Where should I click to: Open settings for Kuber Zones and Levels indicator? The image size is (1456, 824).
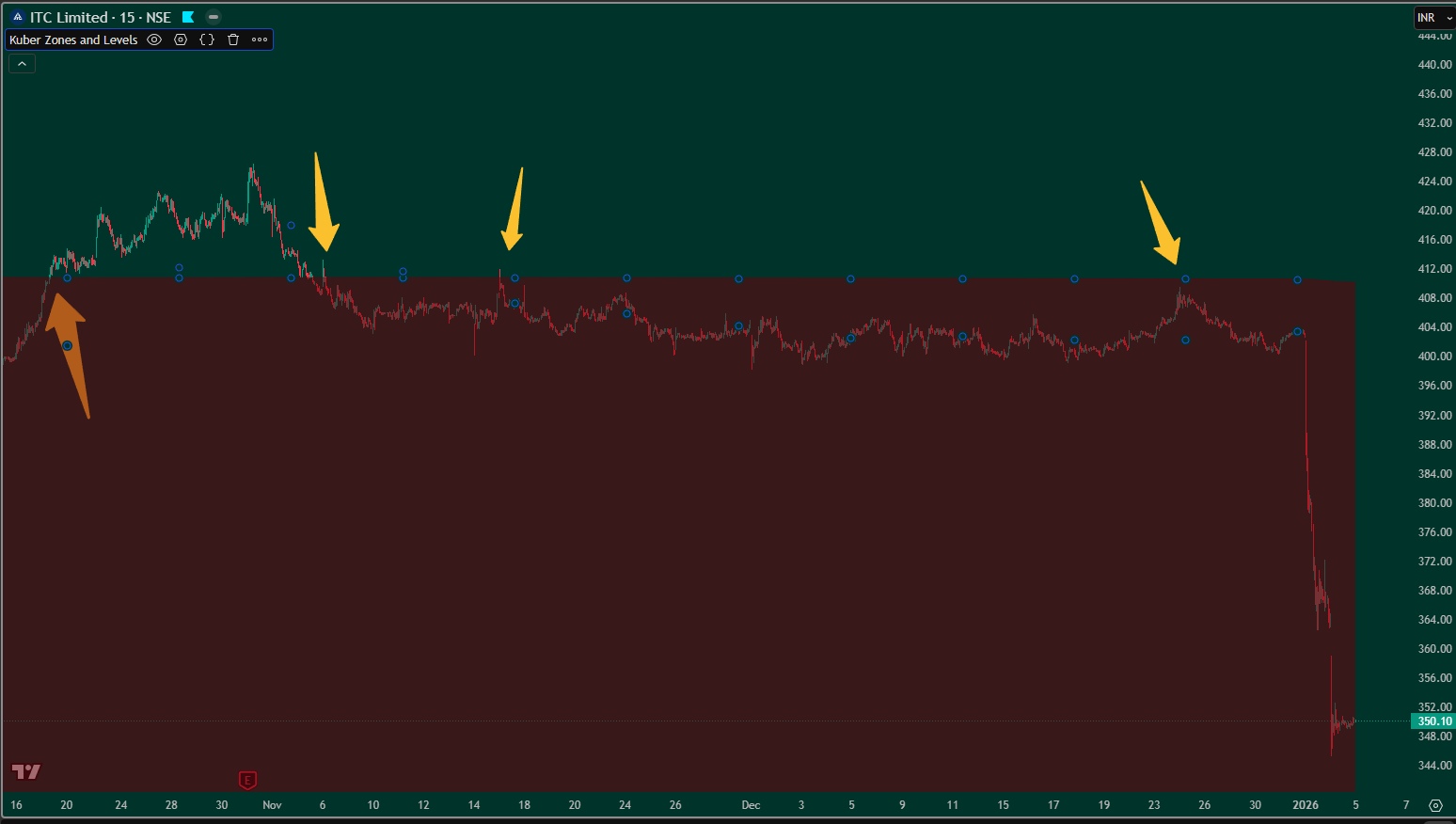coord(180,40)
